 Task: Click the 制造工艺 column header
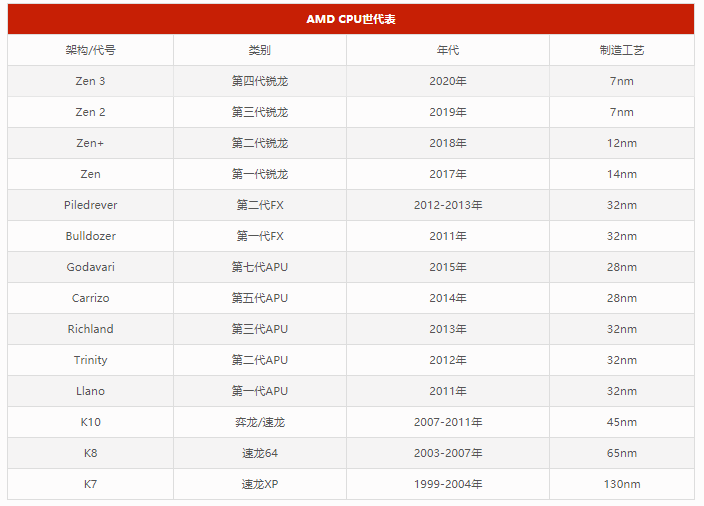tap(621, 50)
